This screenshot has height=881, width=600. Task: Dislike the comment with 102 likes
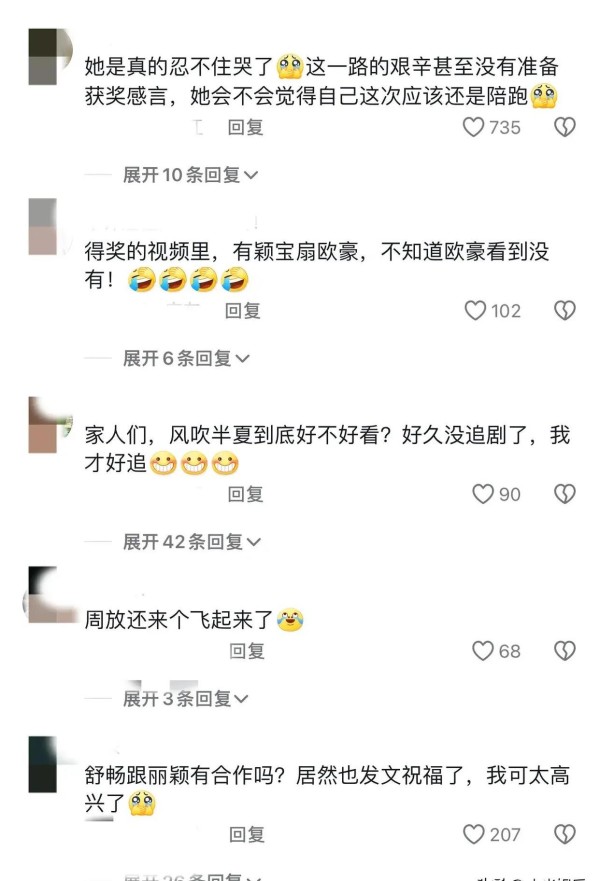[565, 310]
